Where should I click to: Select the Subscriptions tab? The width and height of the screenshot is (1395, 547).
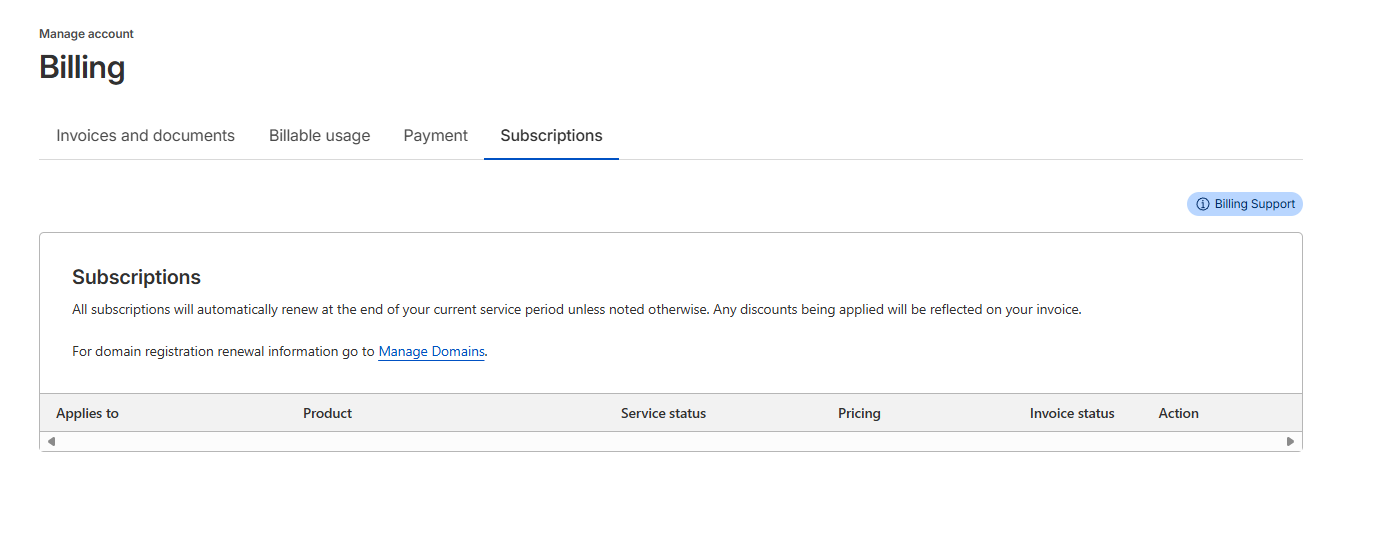pyautogui.click(x=551, y=136)
